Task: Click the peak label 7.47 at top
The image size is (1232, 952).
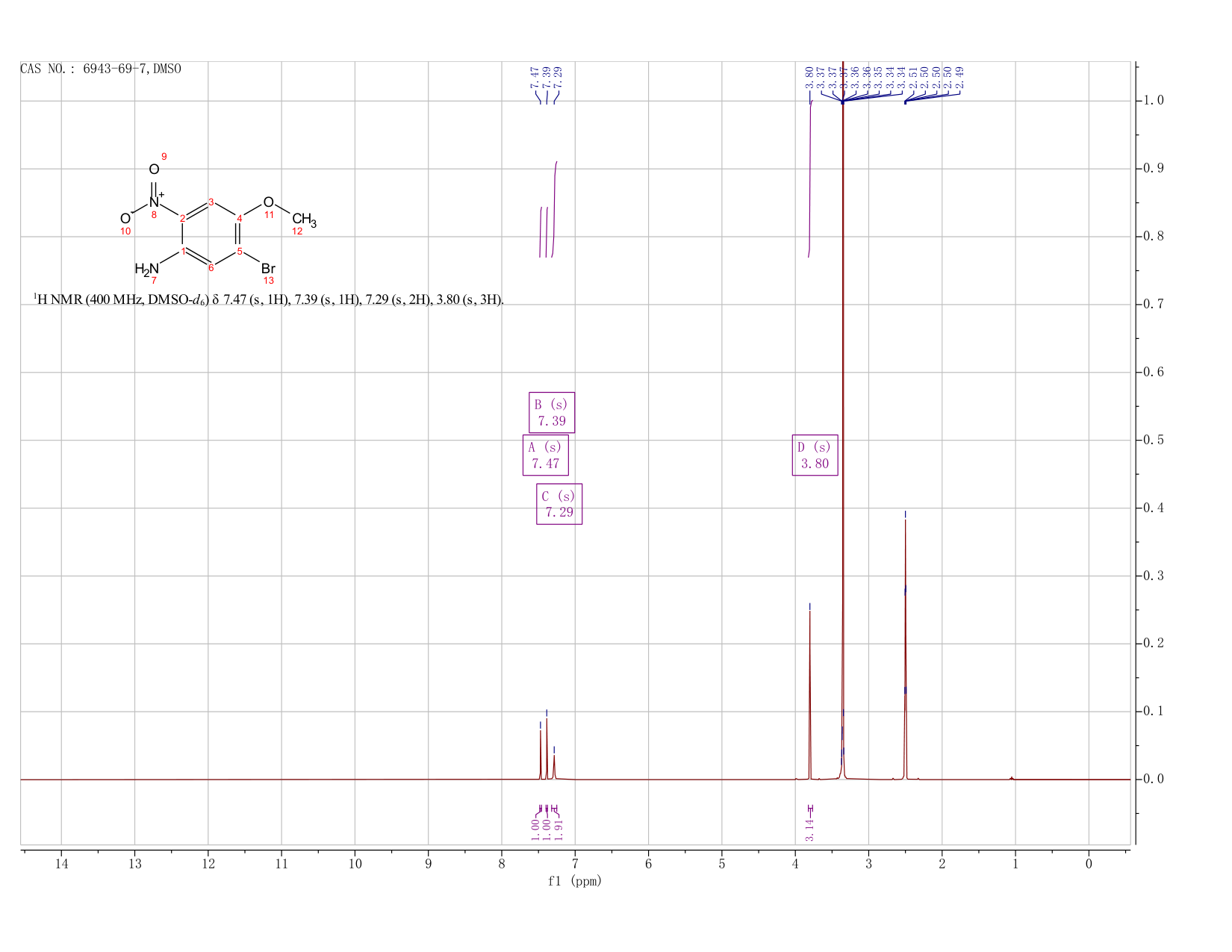Action: point(535,78)
